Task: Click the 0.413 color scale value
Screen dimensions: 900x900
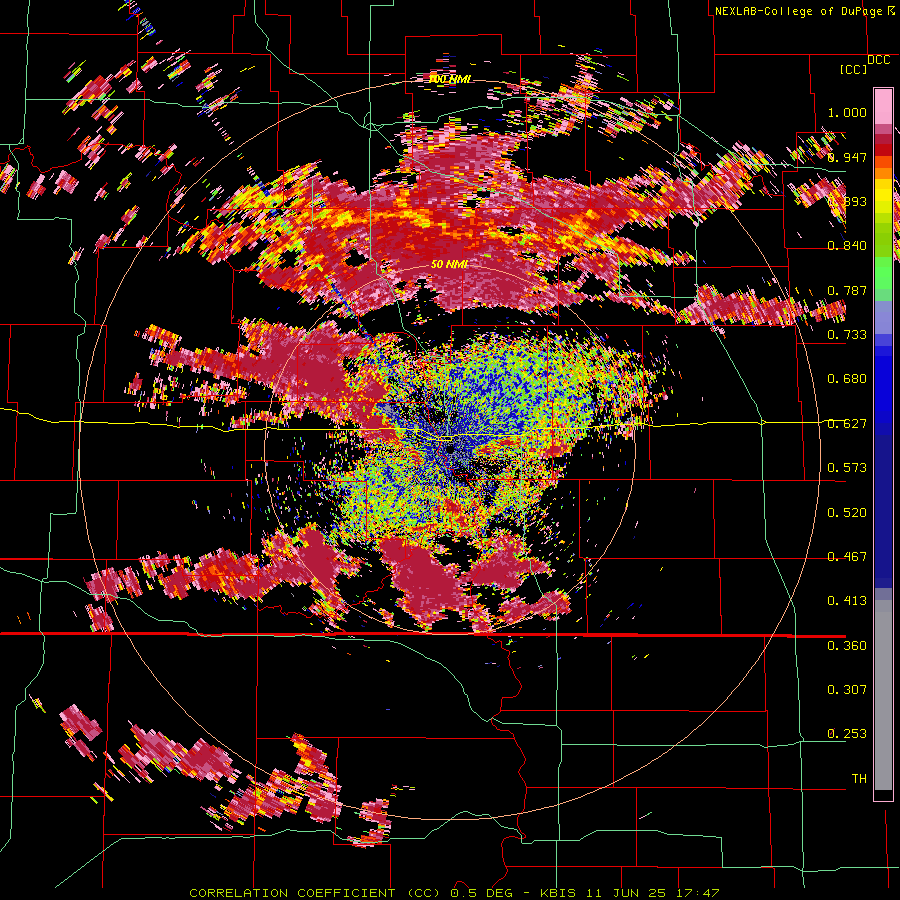Action: [x=847, y=601]
